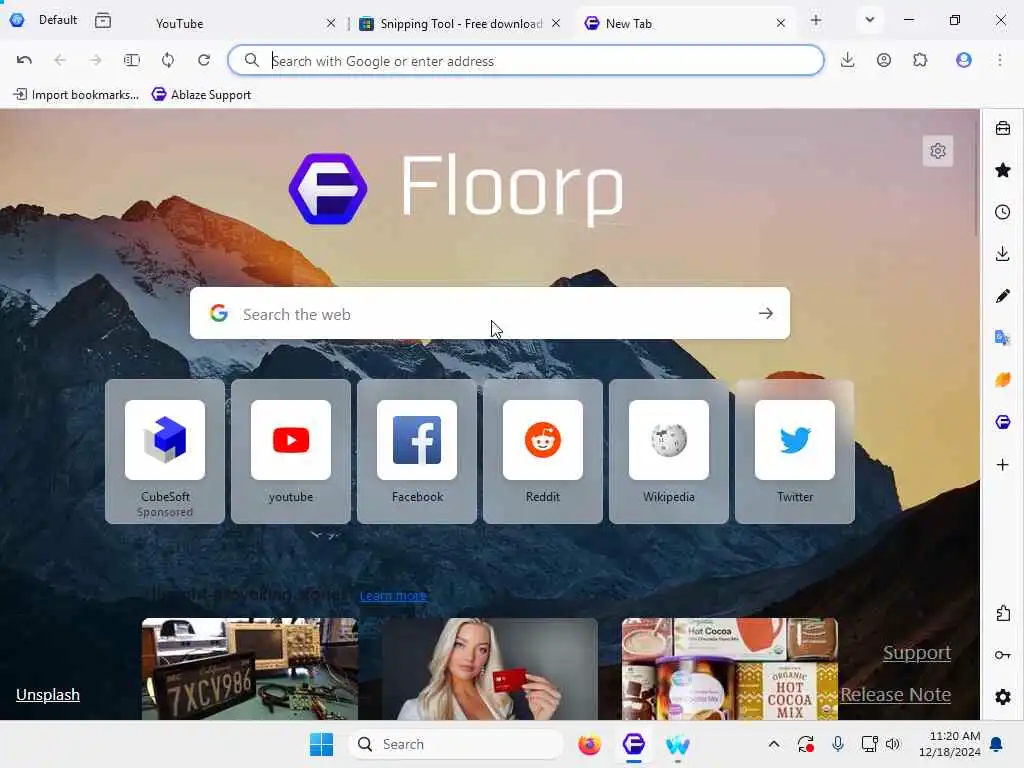Open the CubeSoft sponsored tile
This screenshot has height=768, width=1024.
pyautogui.click(x=165, y=451)
